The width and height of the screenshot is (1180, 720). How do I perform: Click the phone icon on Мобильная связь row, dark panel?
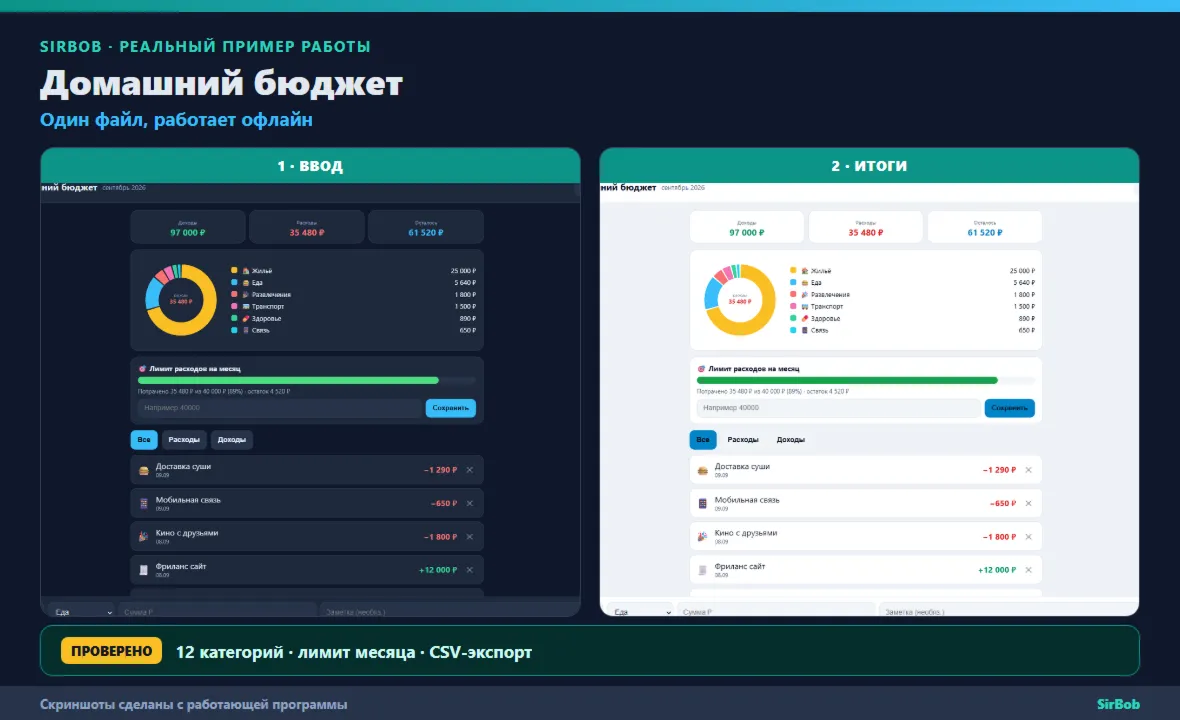[x=144, y=503]
